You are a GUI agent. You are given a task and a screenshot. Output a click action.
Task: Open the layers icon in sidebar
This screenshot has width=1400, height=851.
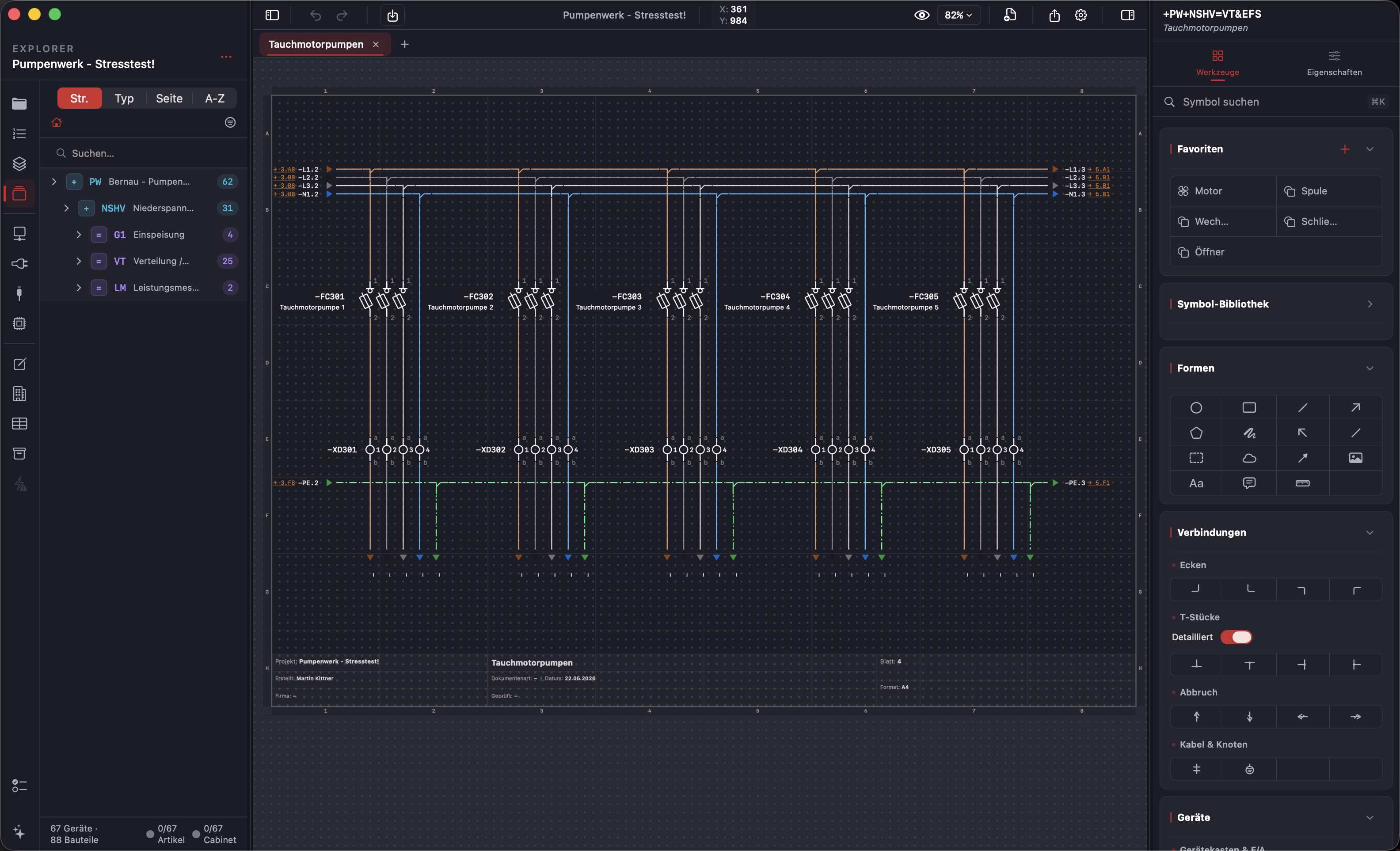pyautogui.click(x=19, y=163)
